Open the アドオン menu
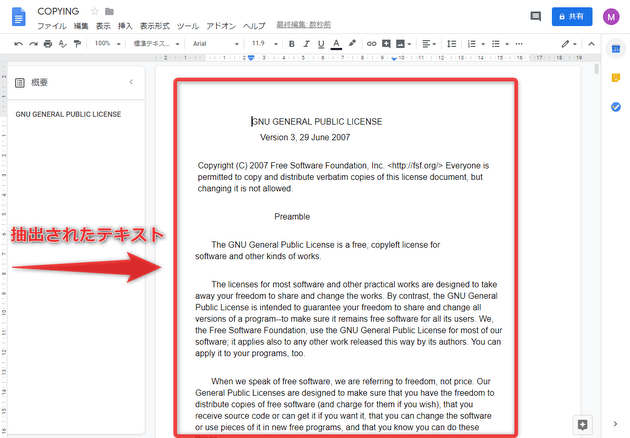This screenshot has height=438, width=630. click(221, 26)
